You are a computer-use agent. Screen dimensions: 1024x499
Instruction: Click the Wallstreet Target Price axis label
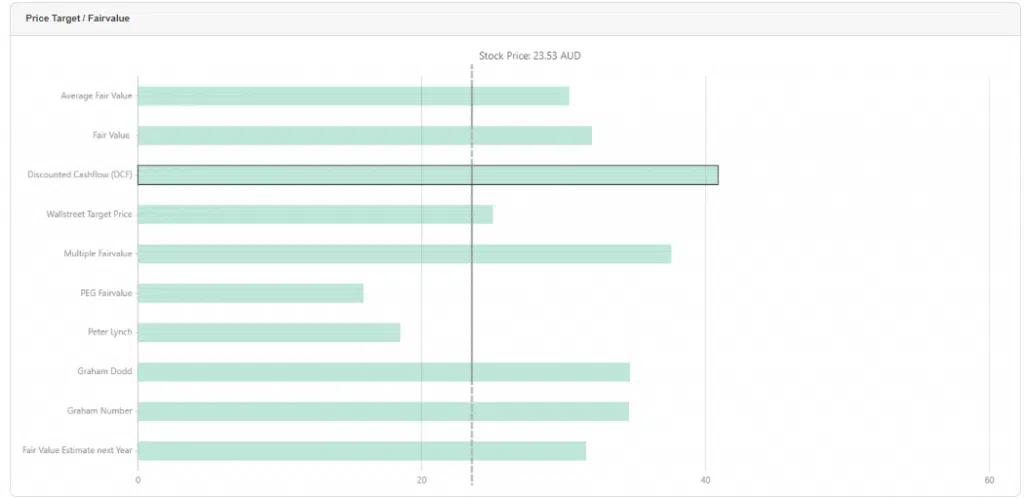pos(89,214)
